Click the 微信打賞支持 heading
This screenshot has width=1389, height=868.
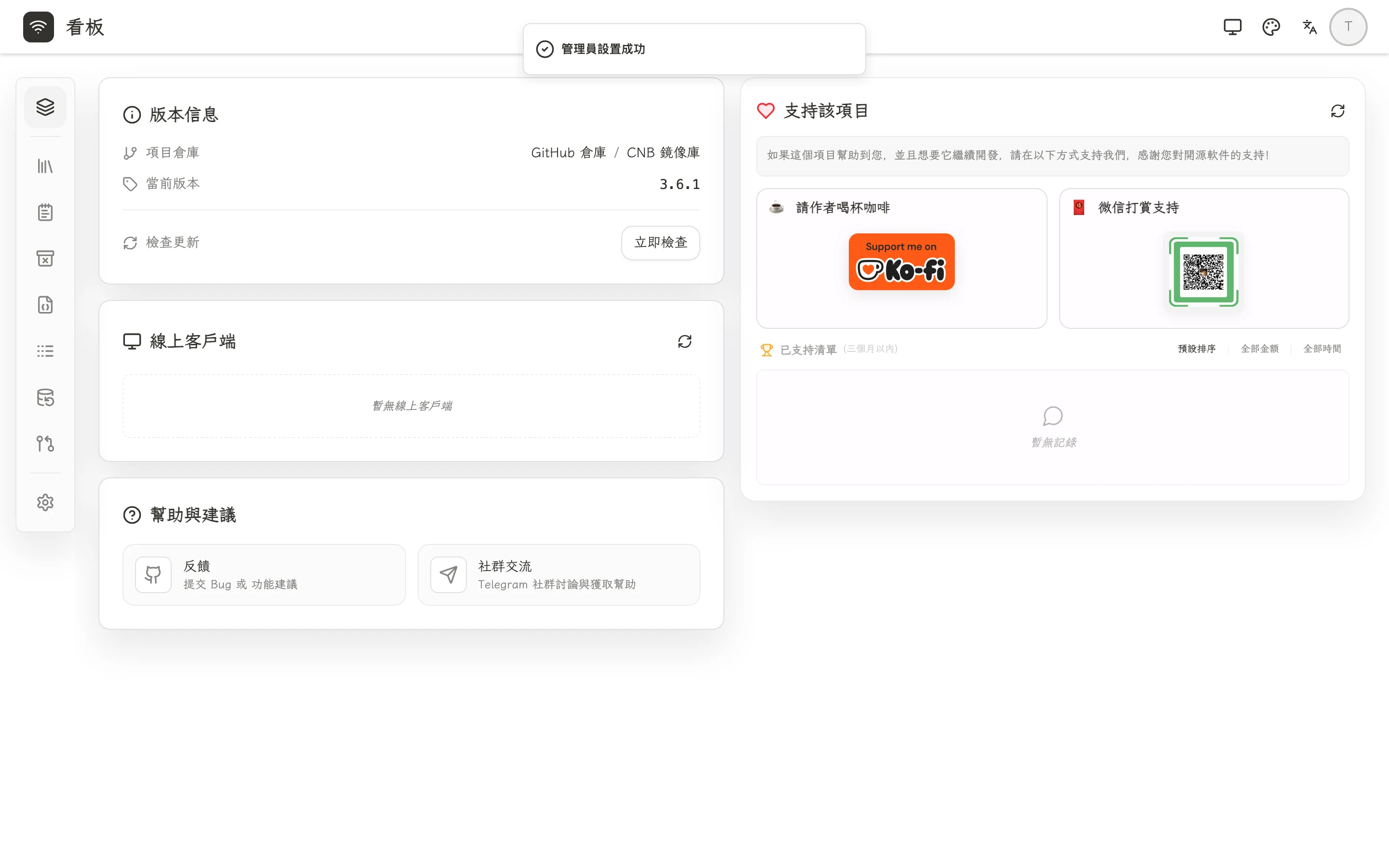click(x=1138, y=208)
